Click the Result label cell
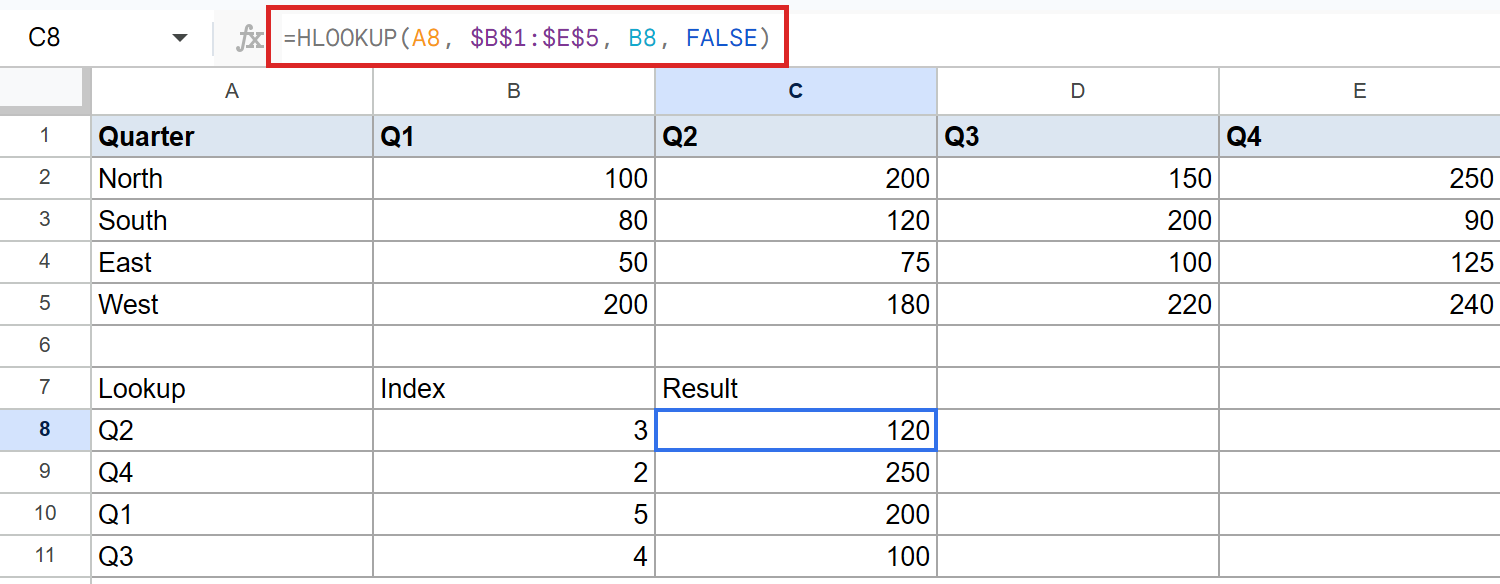Screen dimensions: 1500x584 pos(796,388)
